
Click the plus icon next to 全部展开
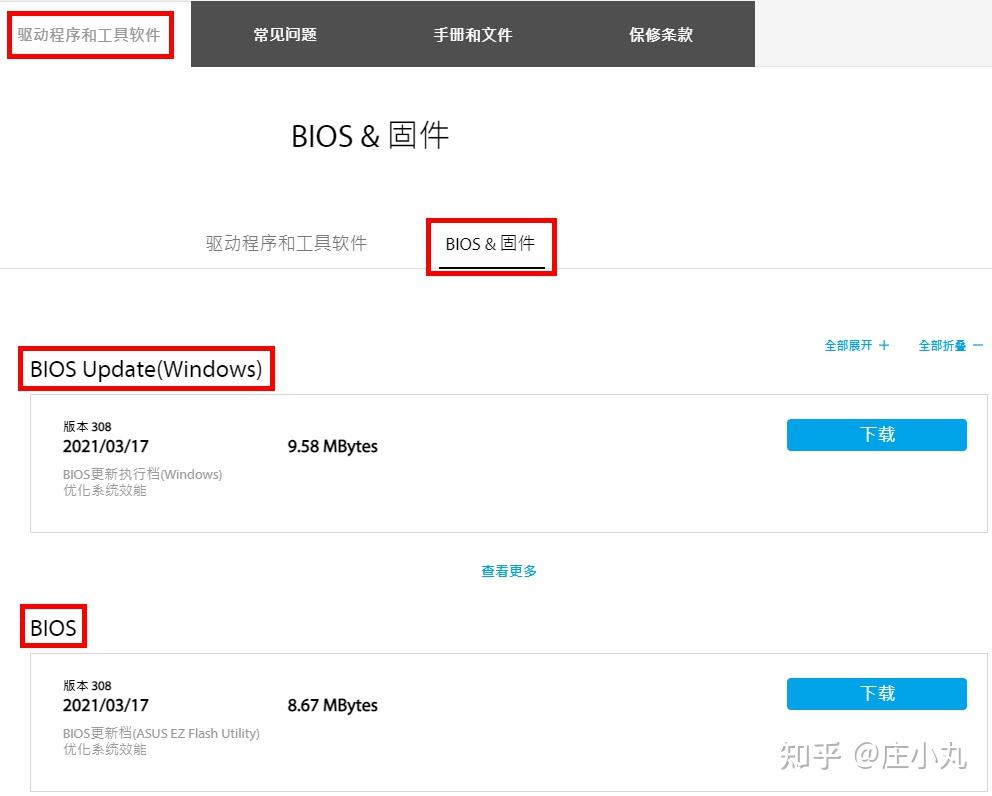(884, 345)
